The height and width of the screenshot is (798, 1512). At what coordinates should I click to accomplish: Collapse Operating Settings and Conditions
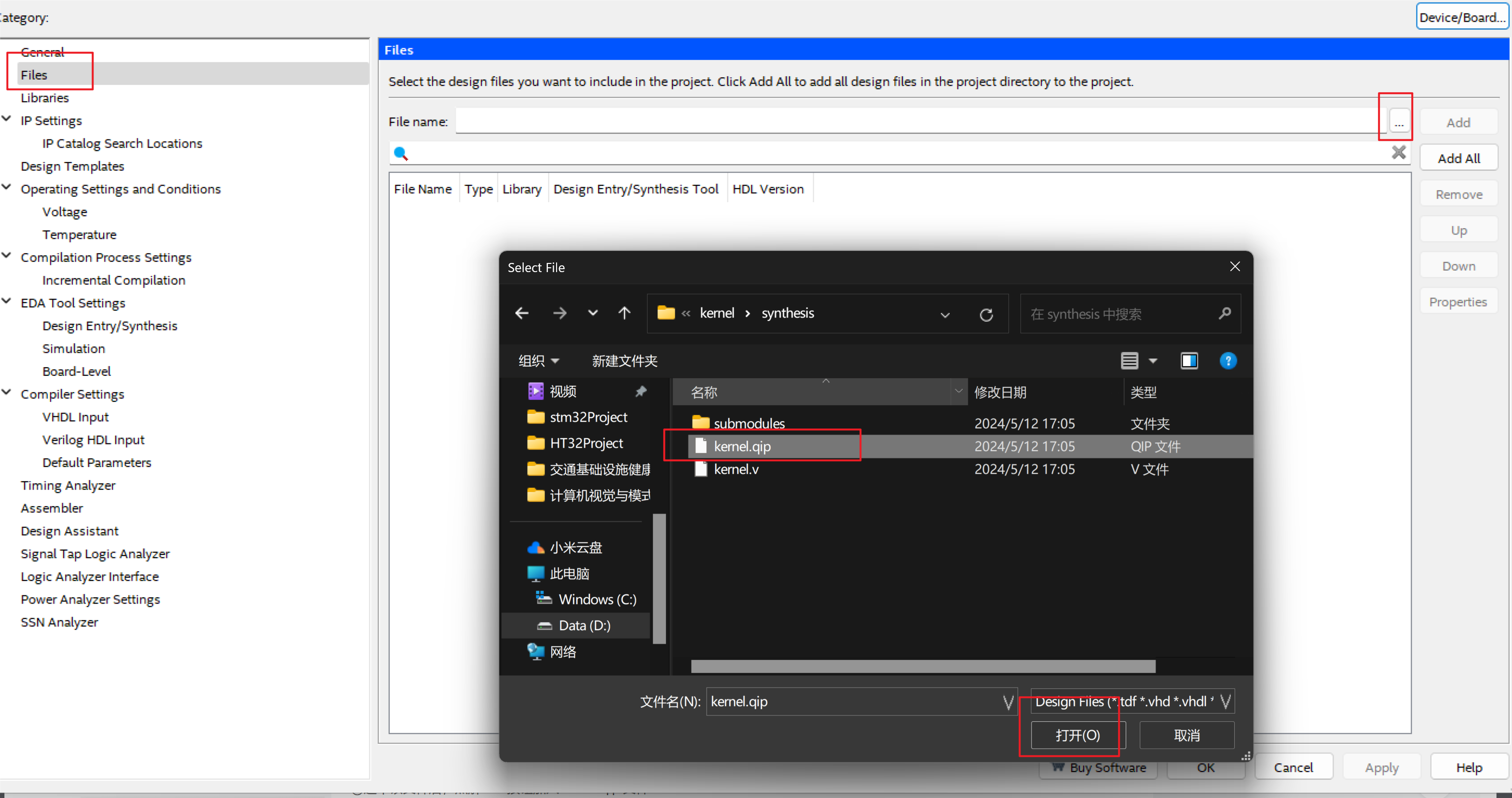(6, 187)
